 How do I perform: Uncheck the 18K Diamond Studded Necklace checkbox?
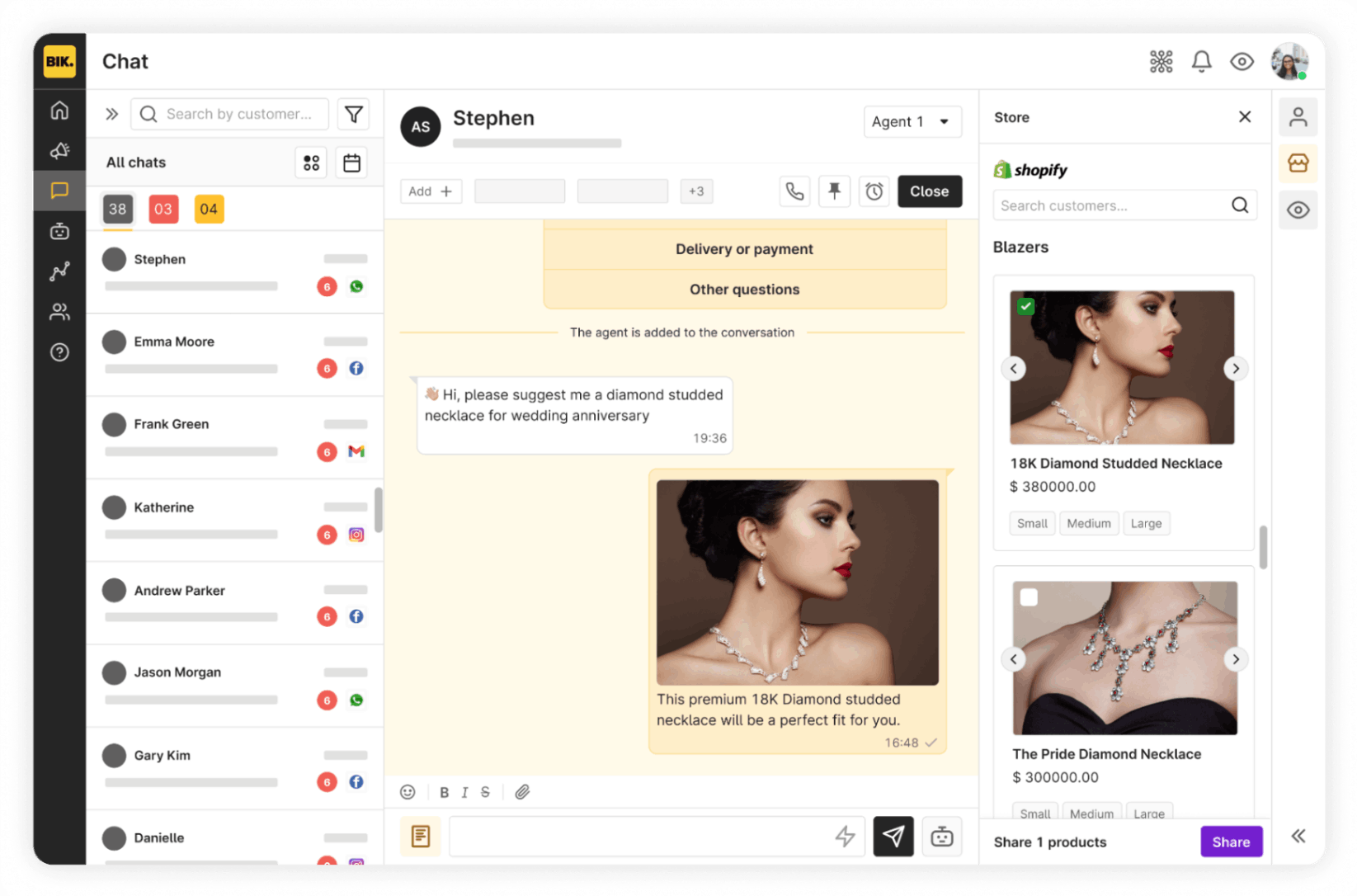[x=1025, y=306]
